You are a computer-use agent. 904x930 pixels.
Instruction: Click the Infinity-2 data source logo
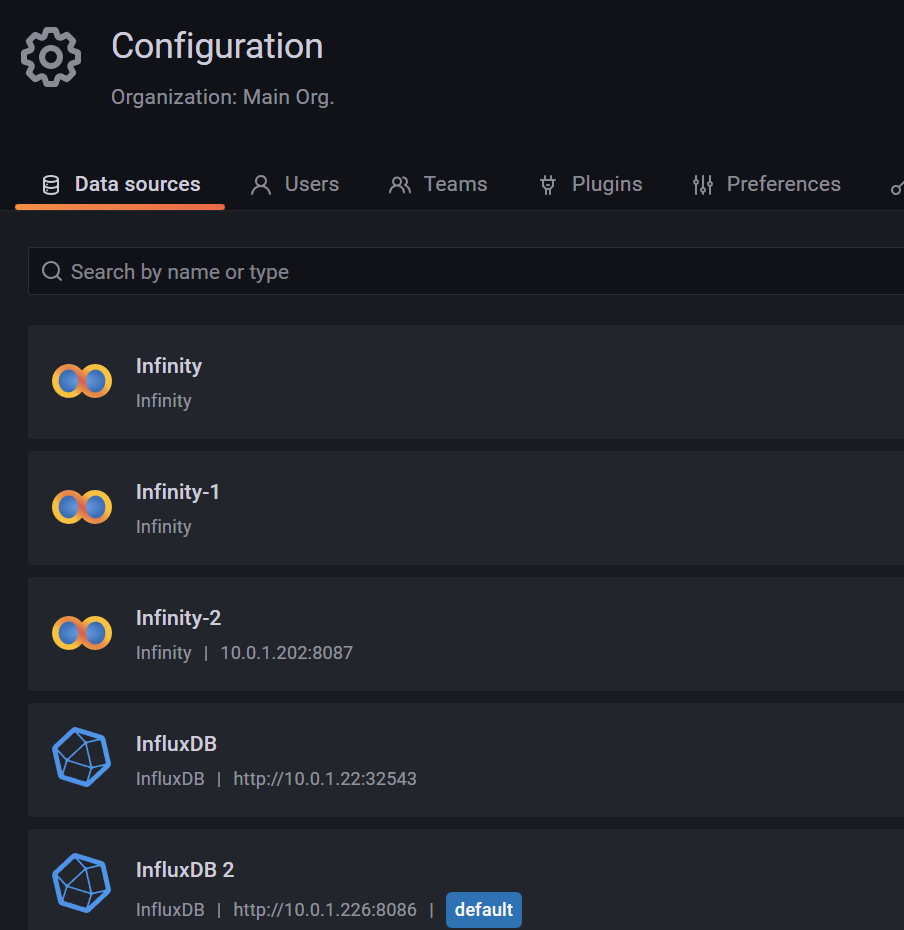coord(82,633)
